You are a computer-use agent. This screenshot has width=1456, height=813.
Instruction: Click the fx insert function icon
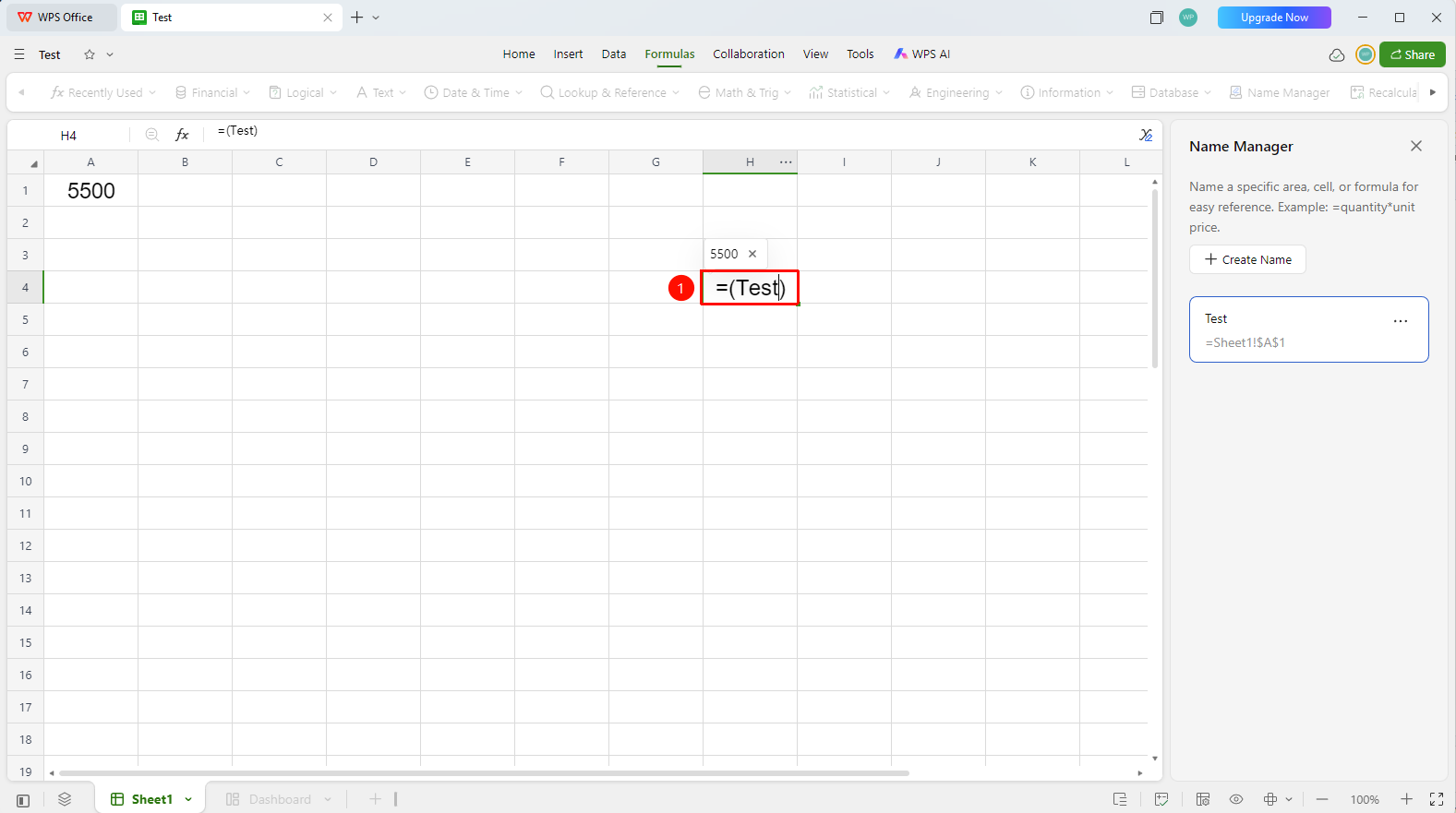pos(182,135)
